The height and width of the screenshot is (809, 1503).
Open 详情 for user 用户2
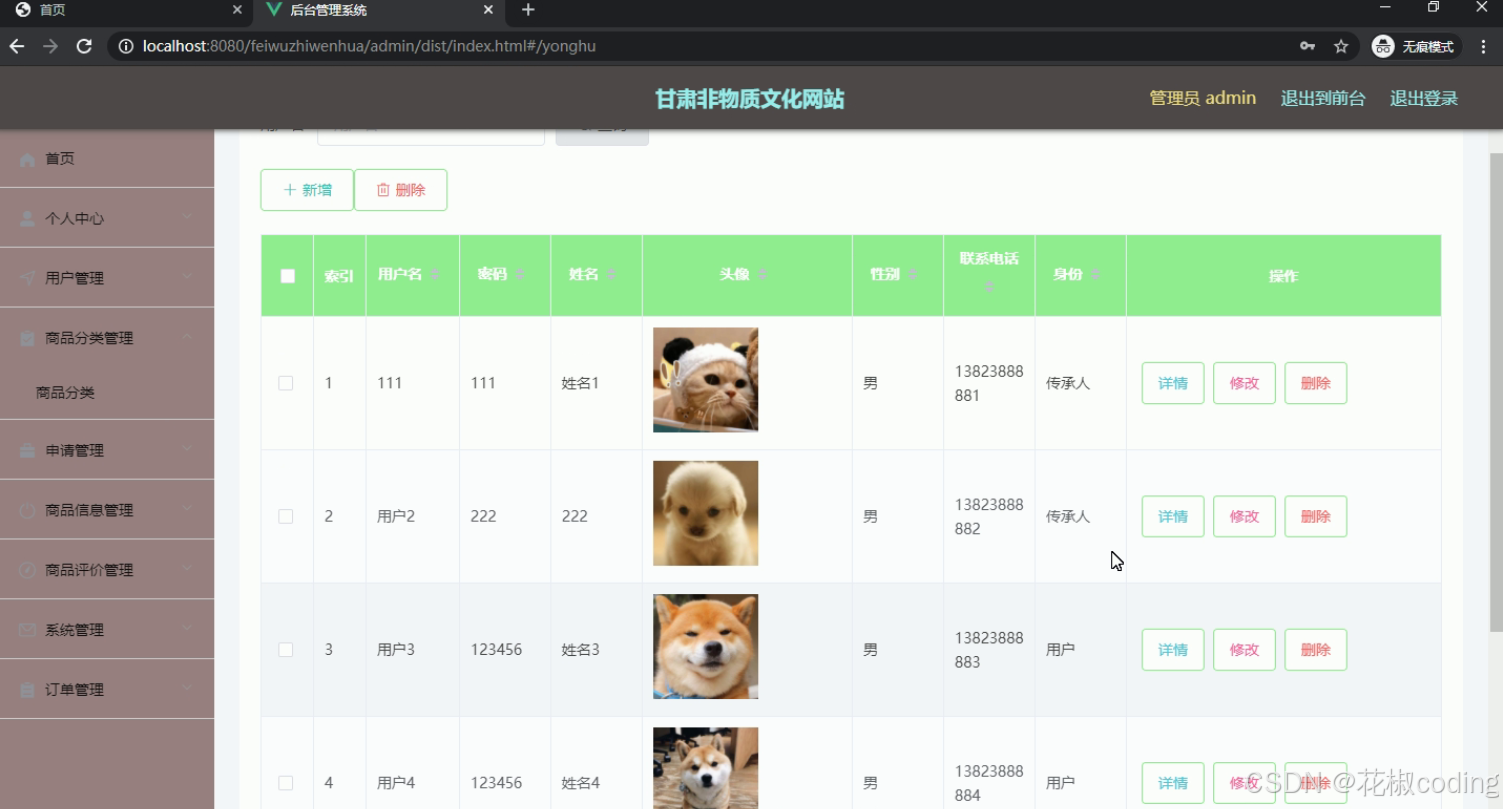[1172, 516]
